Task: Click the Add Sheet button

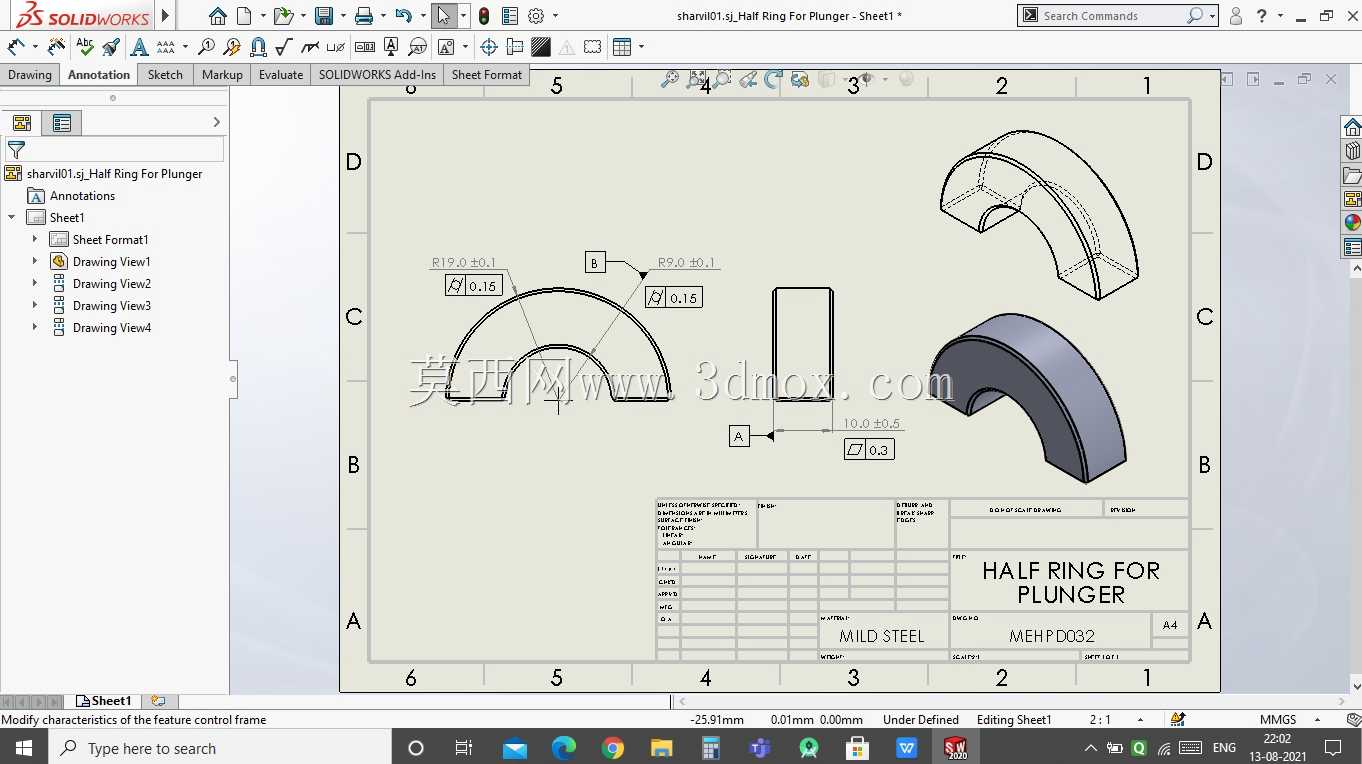Action: (x=158, y=701)
